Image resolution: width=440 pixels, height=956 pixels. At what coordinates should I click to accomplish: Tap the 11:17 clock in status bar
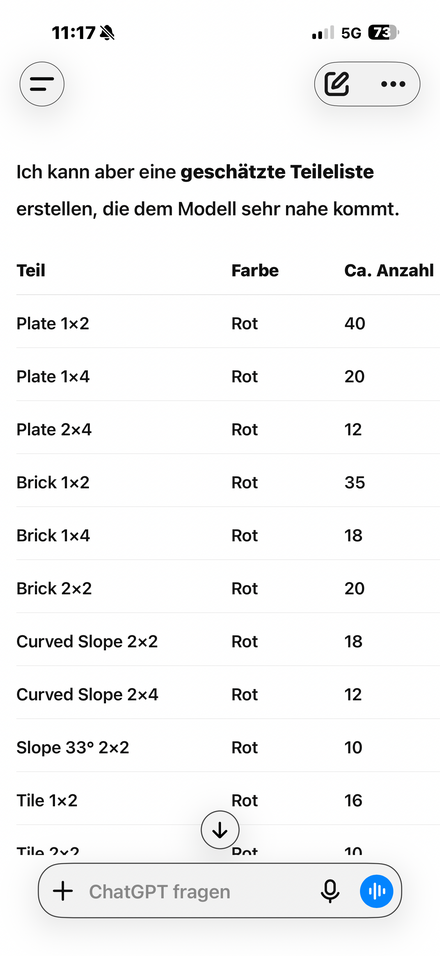pos(73,33)
